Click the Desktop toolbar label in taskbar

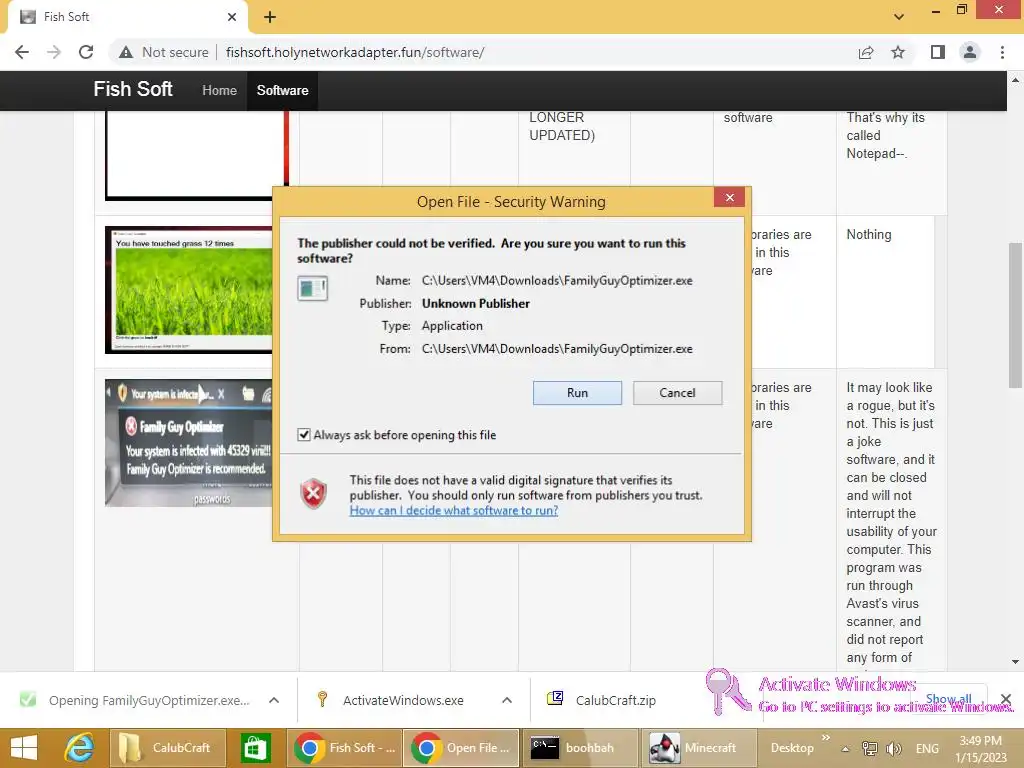point(792,748)
